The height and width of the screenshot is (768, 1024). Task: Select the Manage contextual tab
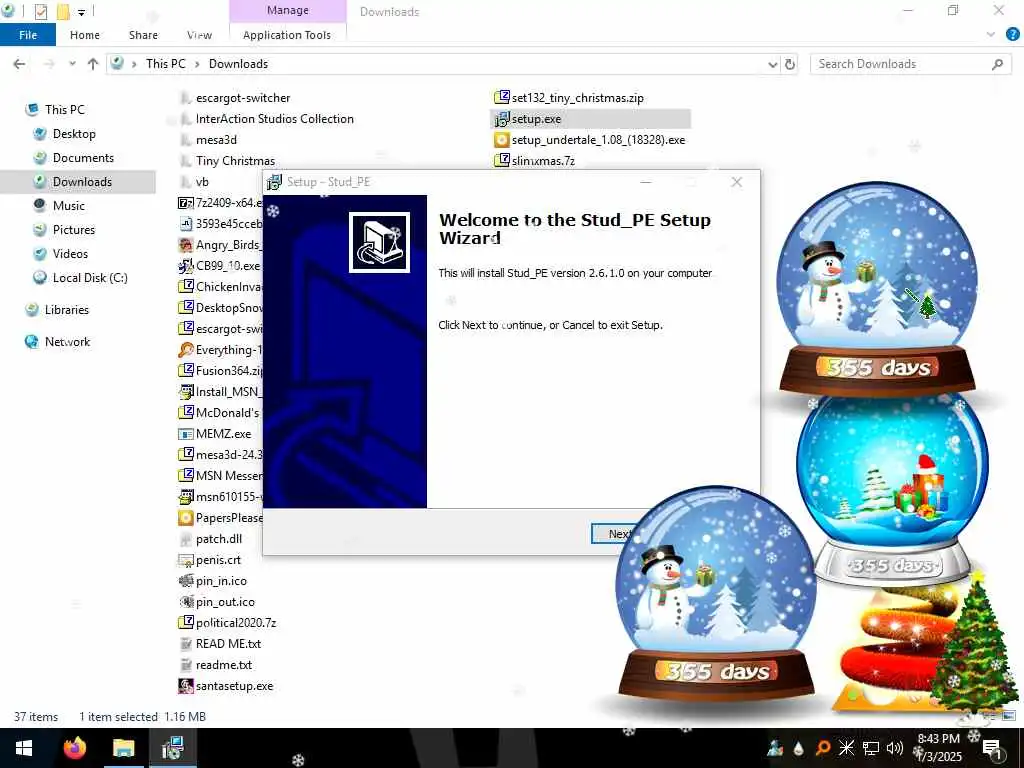[x=287, y=10]
